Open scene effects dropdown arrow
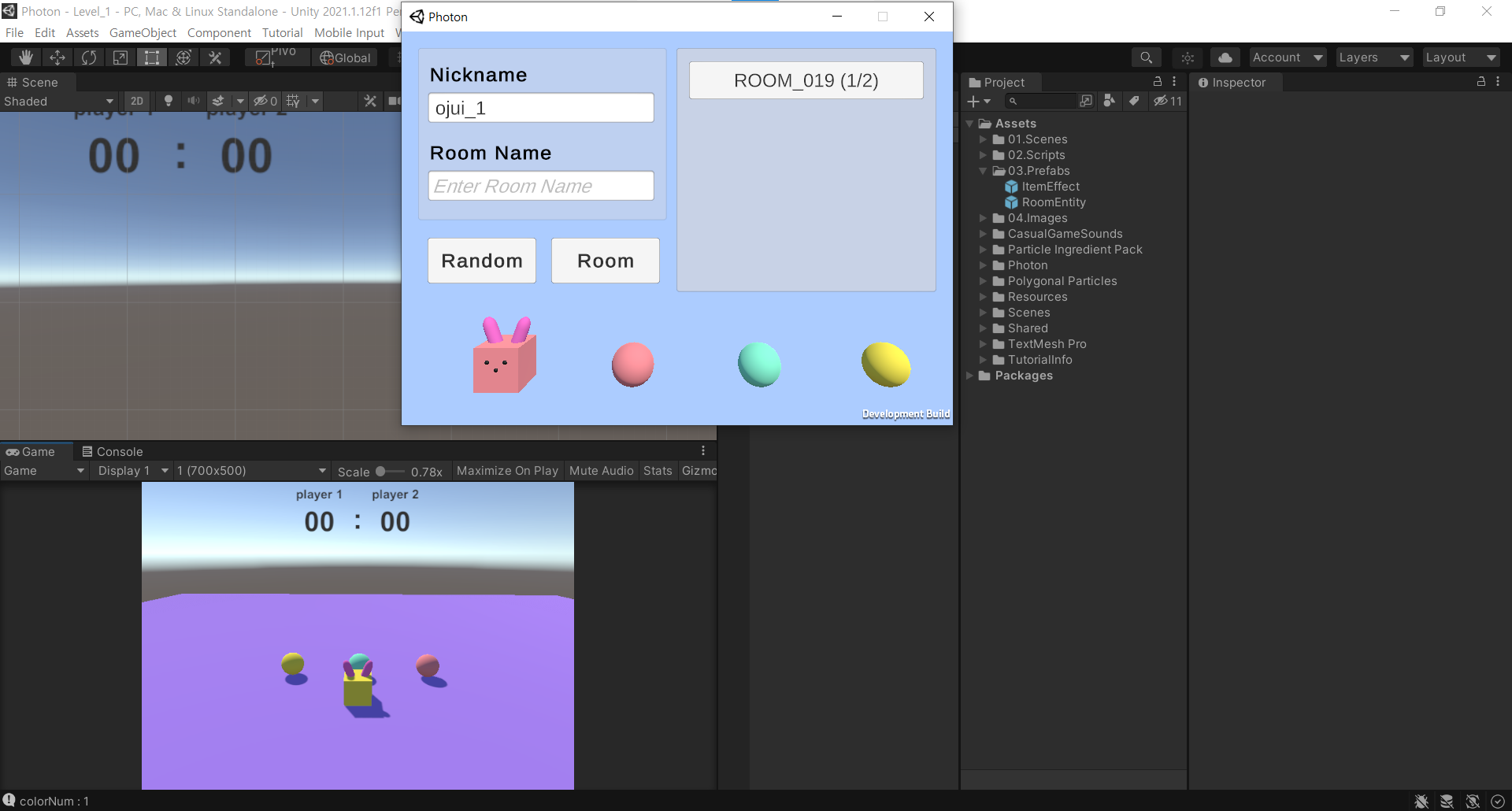Image resolution: width=1512 pixels, height=811 pixels. (240, 101)
